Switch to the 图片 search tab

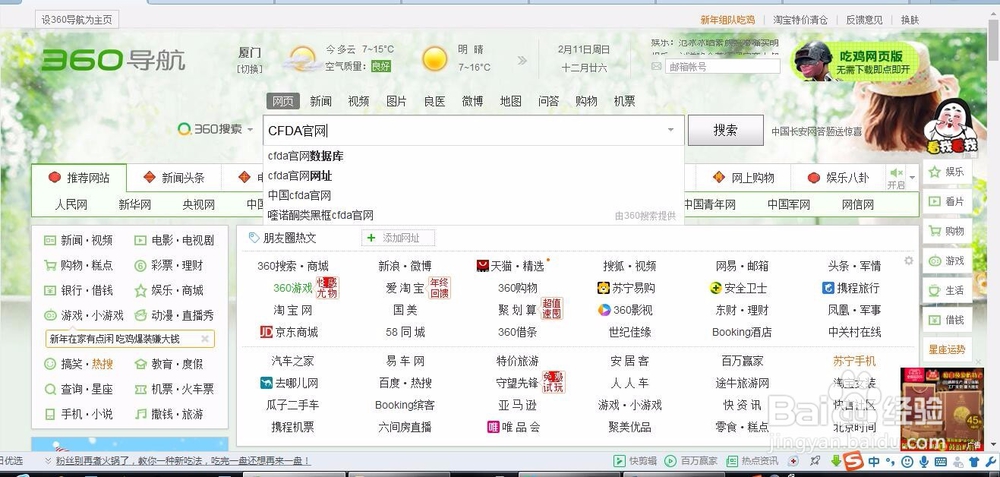(397, 101)
